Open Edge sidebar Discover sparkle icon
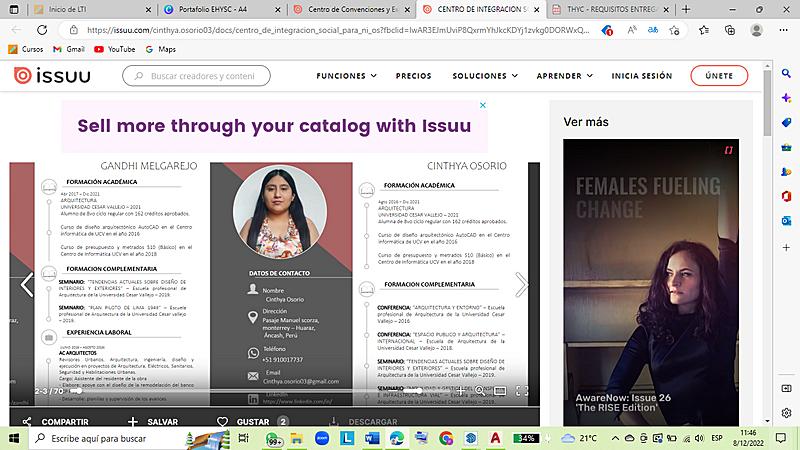 (x=786, y=98)
